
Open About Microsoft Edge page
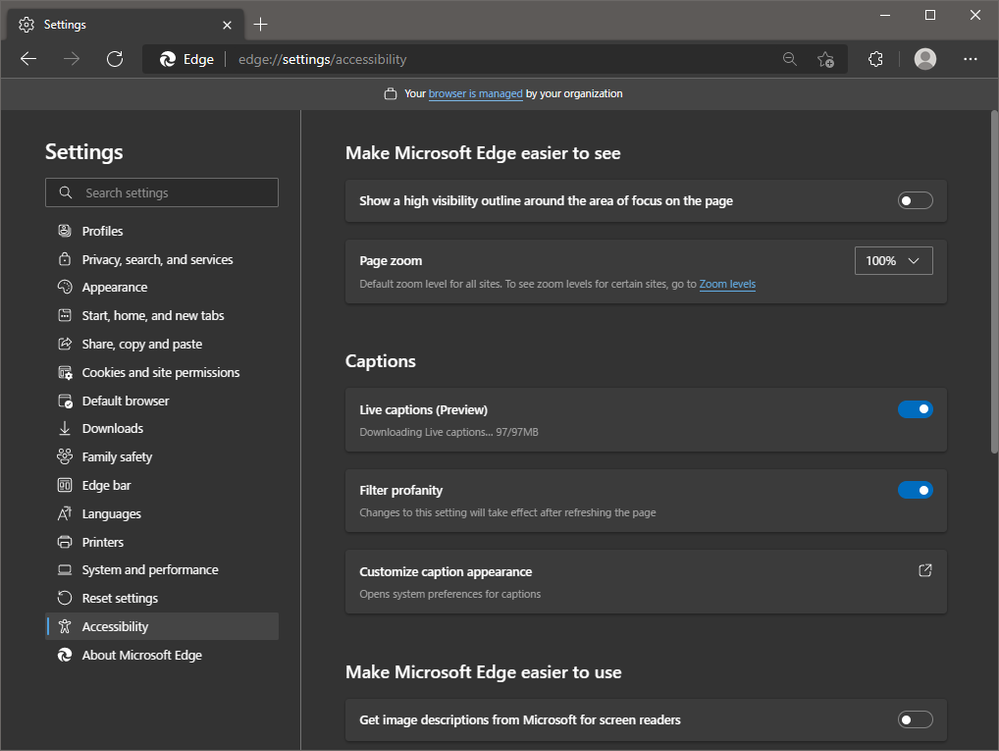pyautogui.click(x=162, y=655)
